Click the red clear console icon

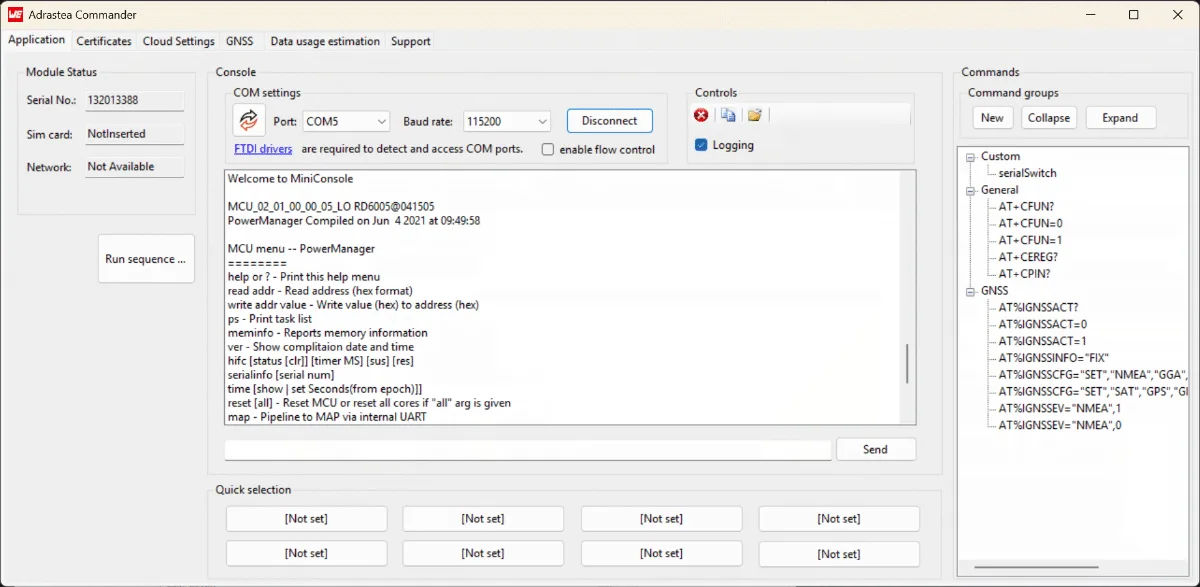tap(701, 115)
